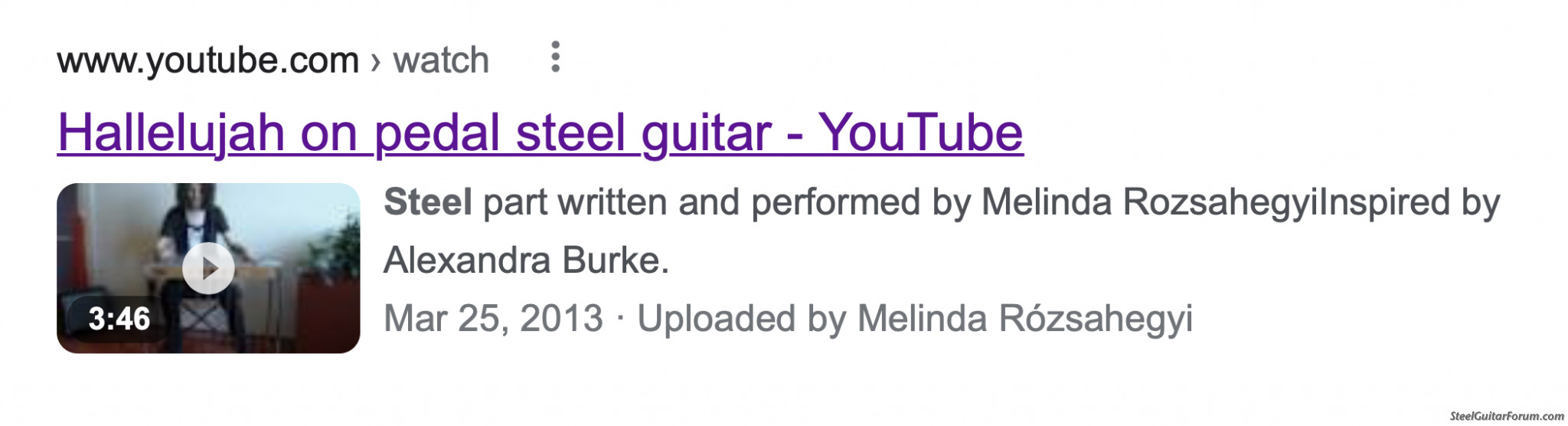Click the 'Alexandra Burke.' line of the description
Screen dimensions: 1568x426
tap(526, 261)
